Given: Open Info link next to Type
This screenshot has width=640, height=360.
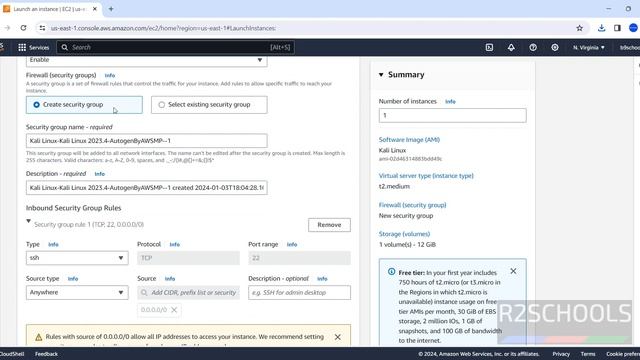Looking at the screenshot, I should [x=53, y=244].
